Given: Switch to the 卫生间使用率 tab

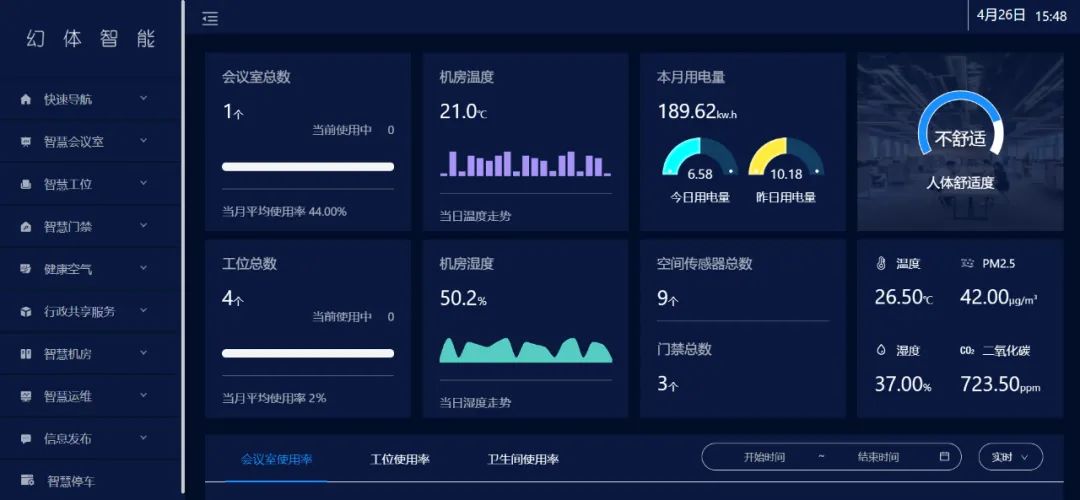Looking at the screenshot, I should 523,459.
